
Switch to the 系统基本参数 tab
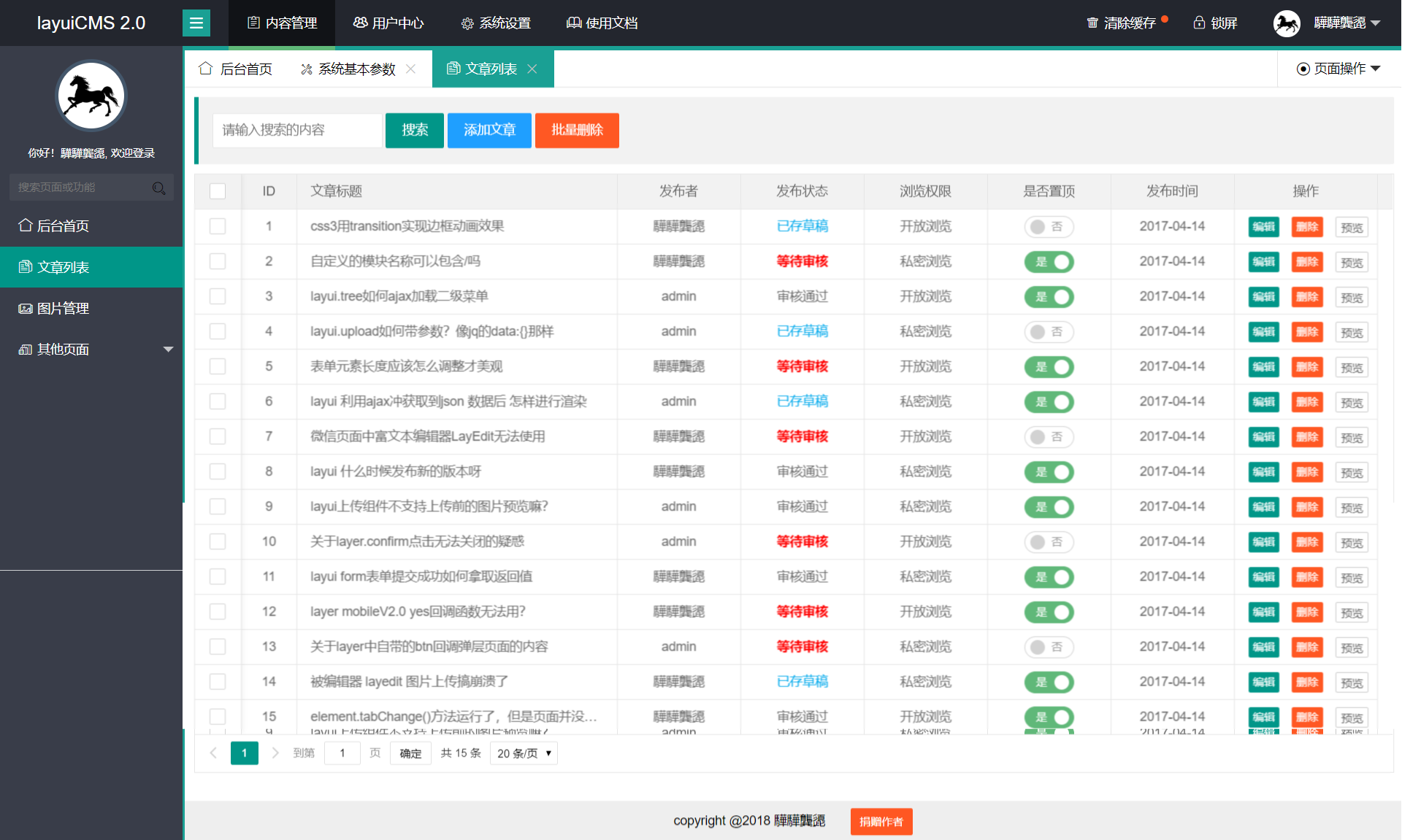[x=356, y=69]
